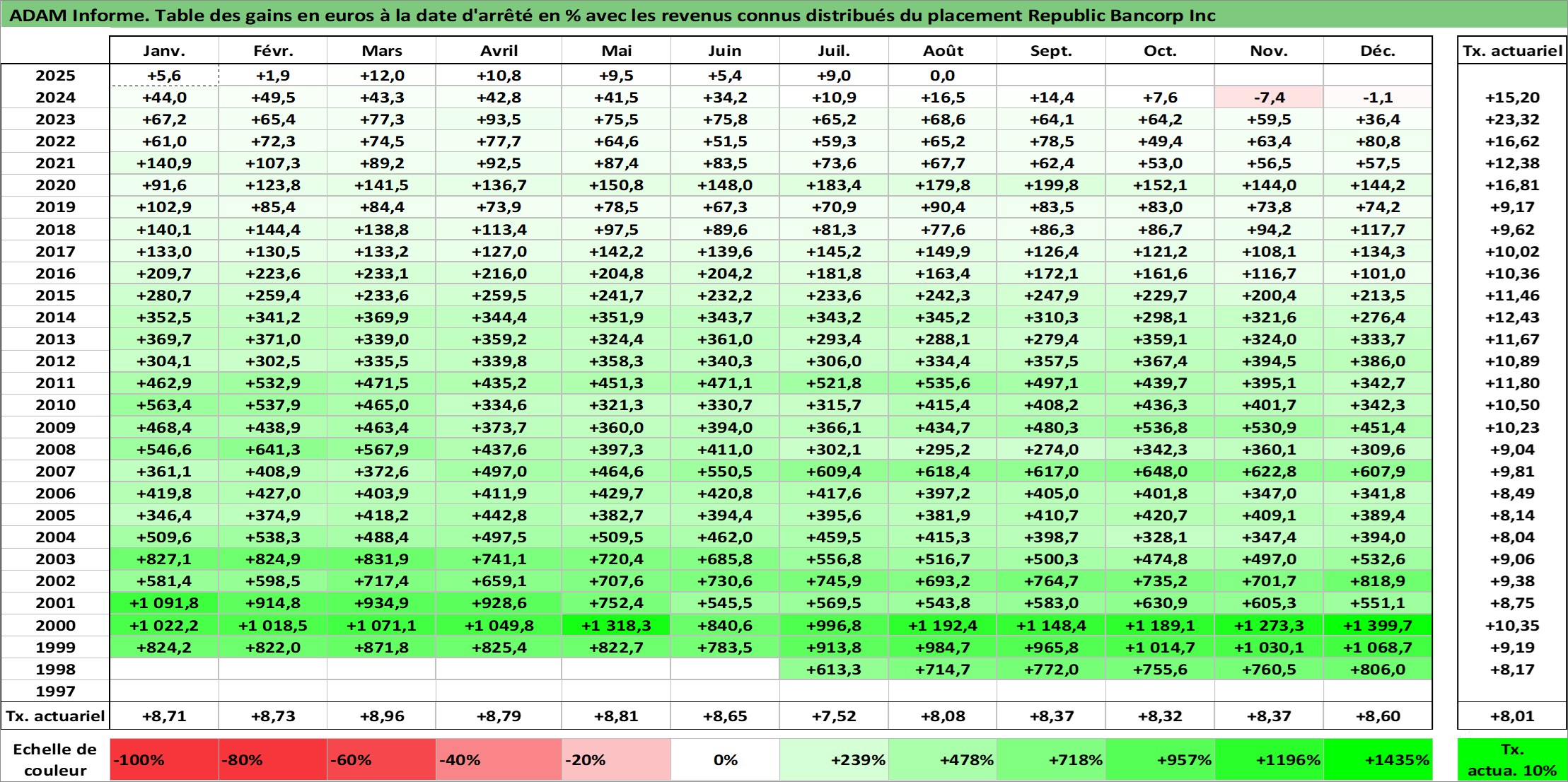Click the Tx. actuariel column header
The image size is (1568, 782).
[x=1512, y=51]
